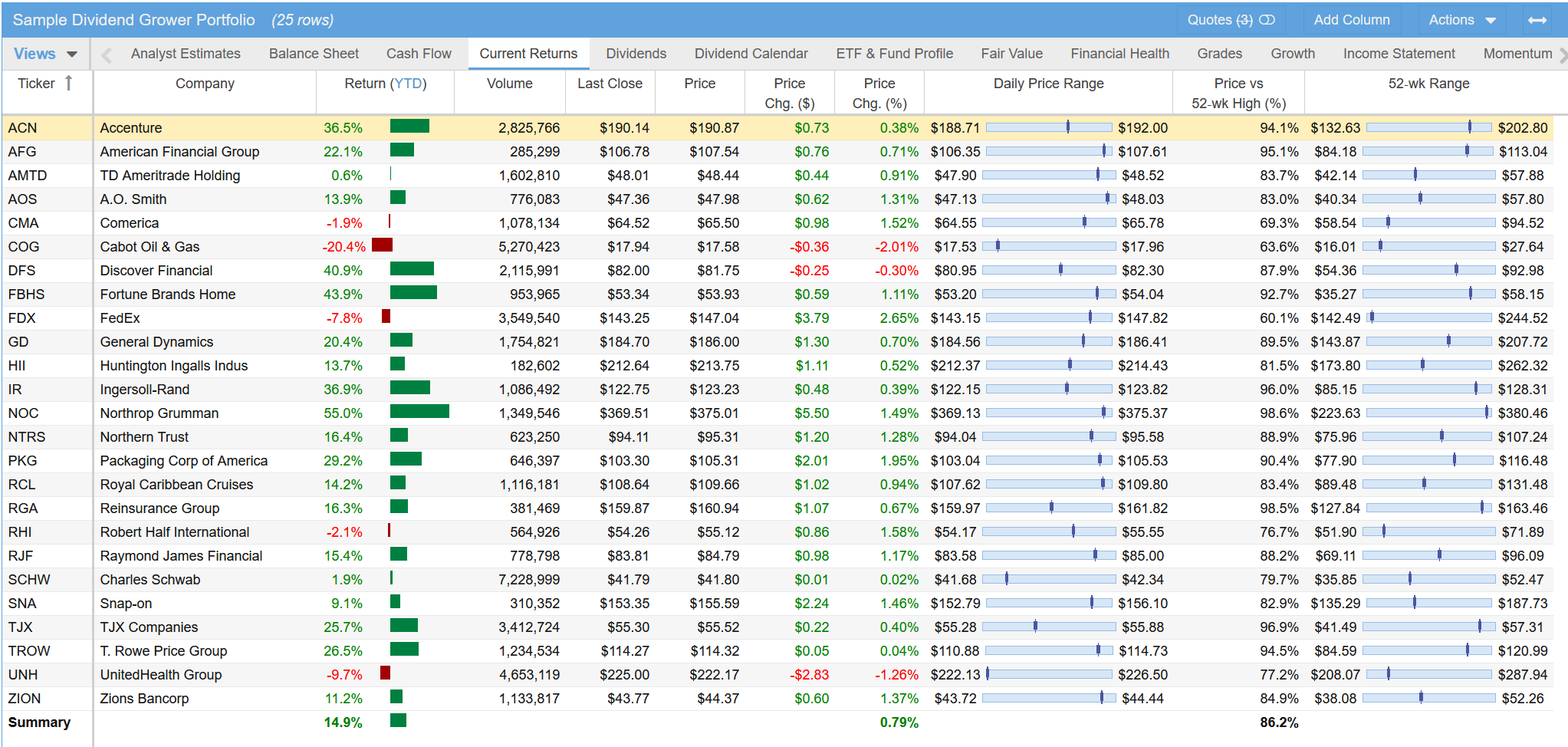This screenshot has height=747, width=1568.
Task: Switch to Financial Health view
Action: [x=1119, y=54]
